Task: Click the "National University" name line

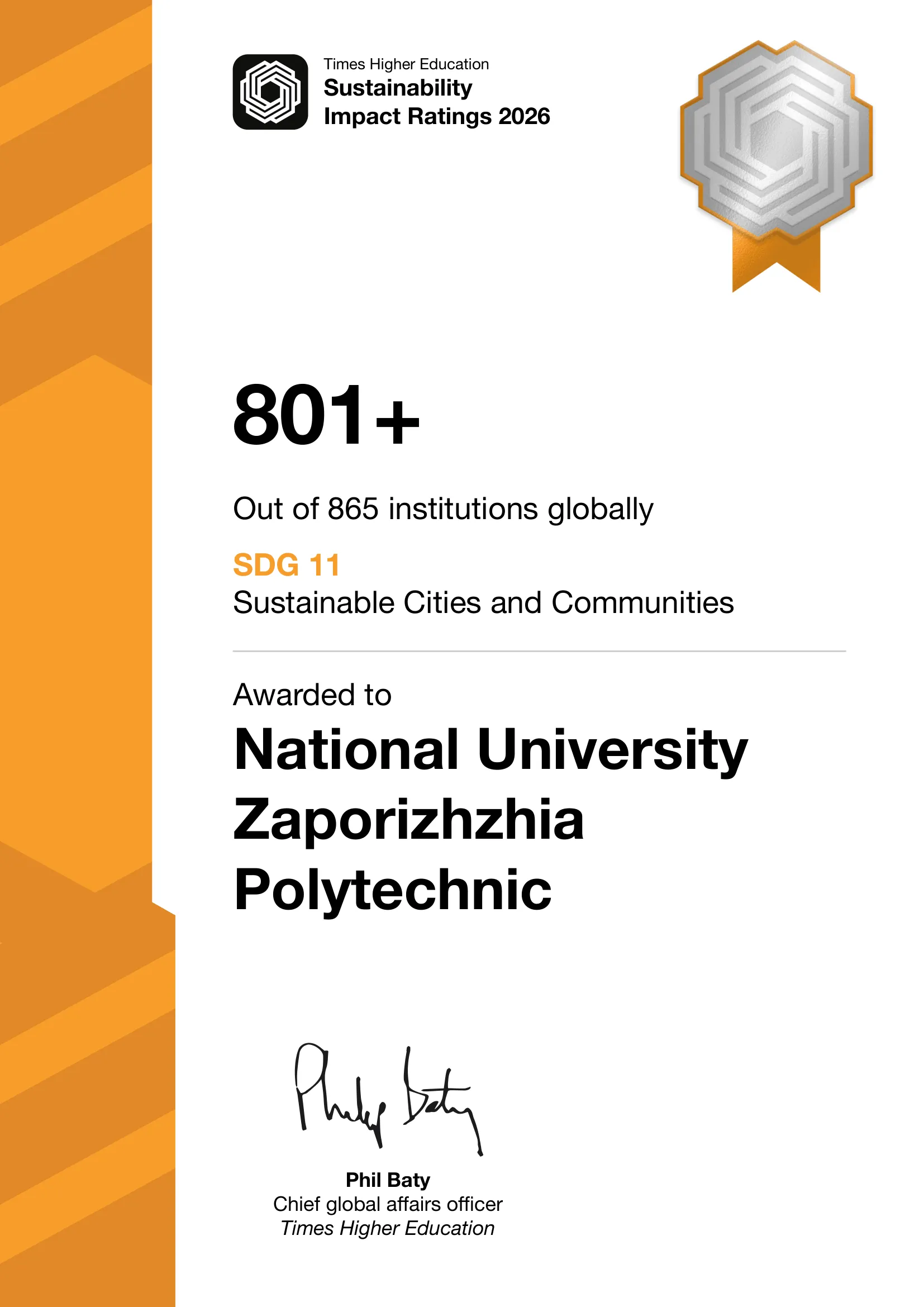Action: (x=490, y=752)
